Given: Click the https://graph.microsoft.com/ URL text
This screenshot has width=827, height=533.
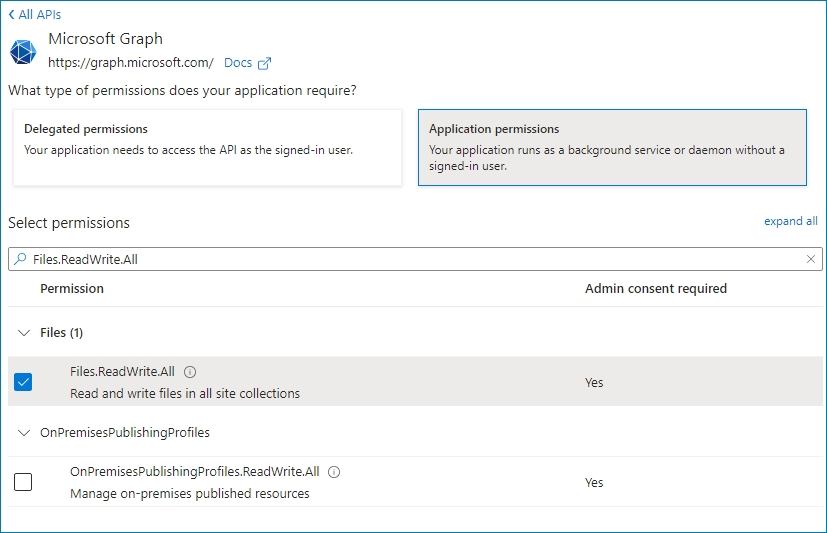Looking at the screenshot, I should coord(131,63).
